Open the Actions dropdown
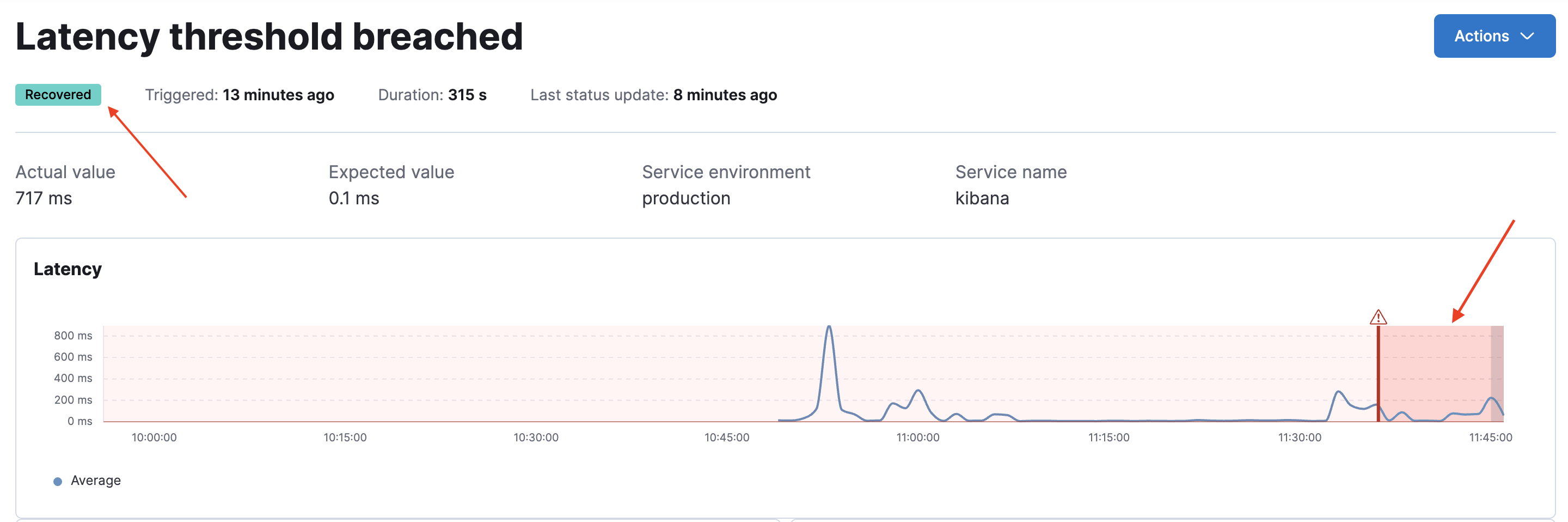Viewport: 1568px width, 522px height. click(1494, 35)
